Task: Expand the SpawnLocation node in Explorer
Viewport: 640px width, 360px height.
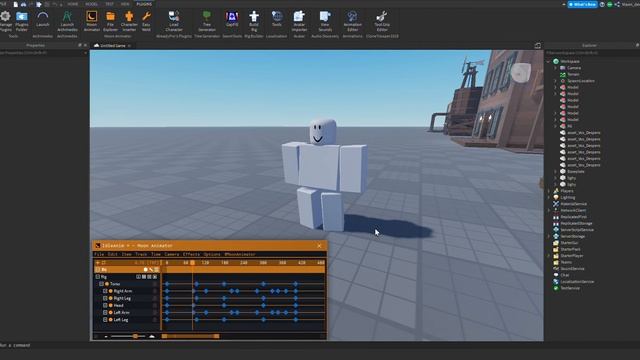Action: [556, 81]
